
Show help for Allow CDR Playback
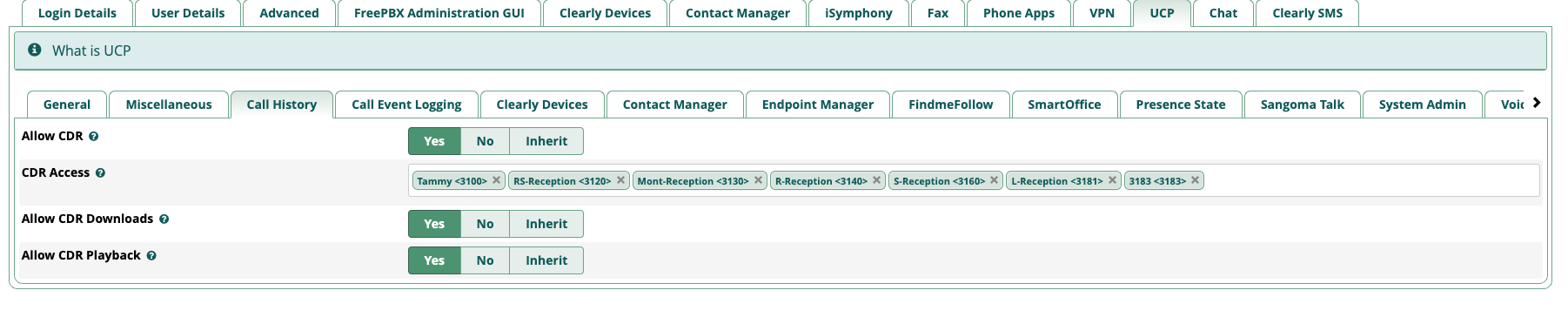[x=151, y=256]
